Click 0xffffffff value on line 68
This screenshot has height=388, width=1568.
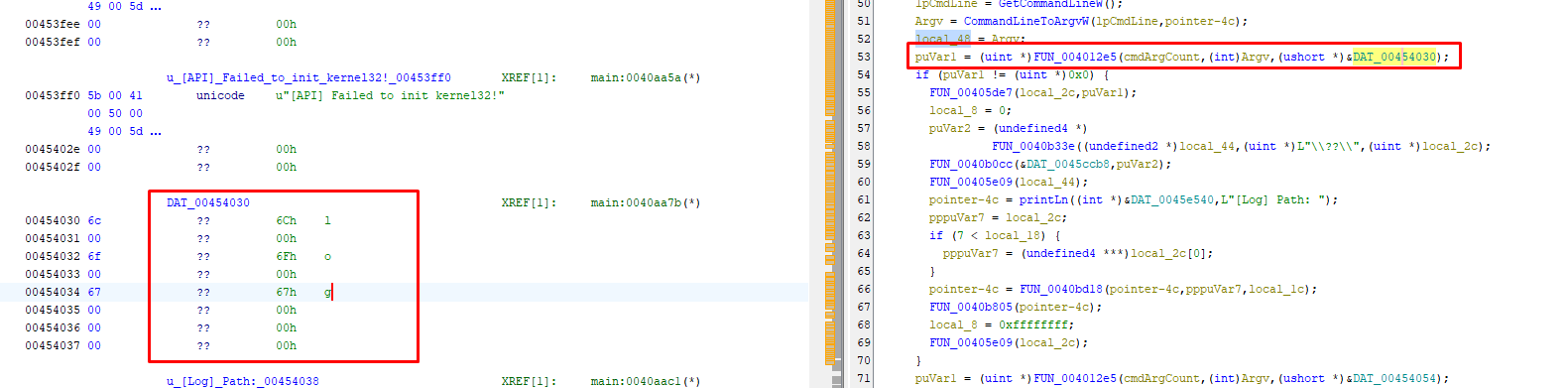[1033, 324]
